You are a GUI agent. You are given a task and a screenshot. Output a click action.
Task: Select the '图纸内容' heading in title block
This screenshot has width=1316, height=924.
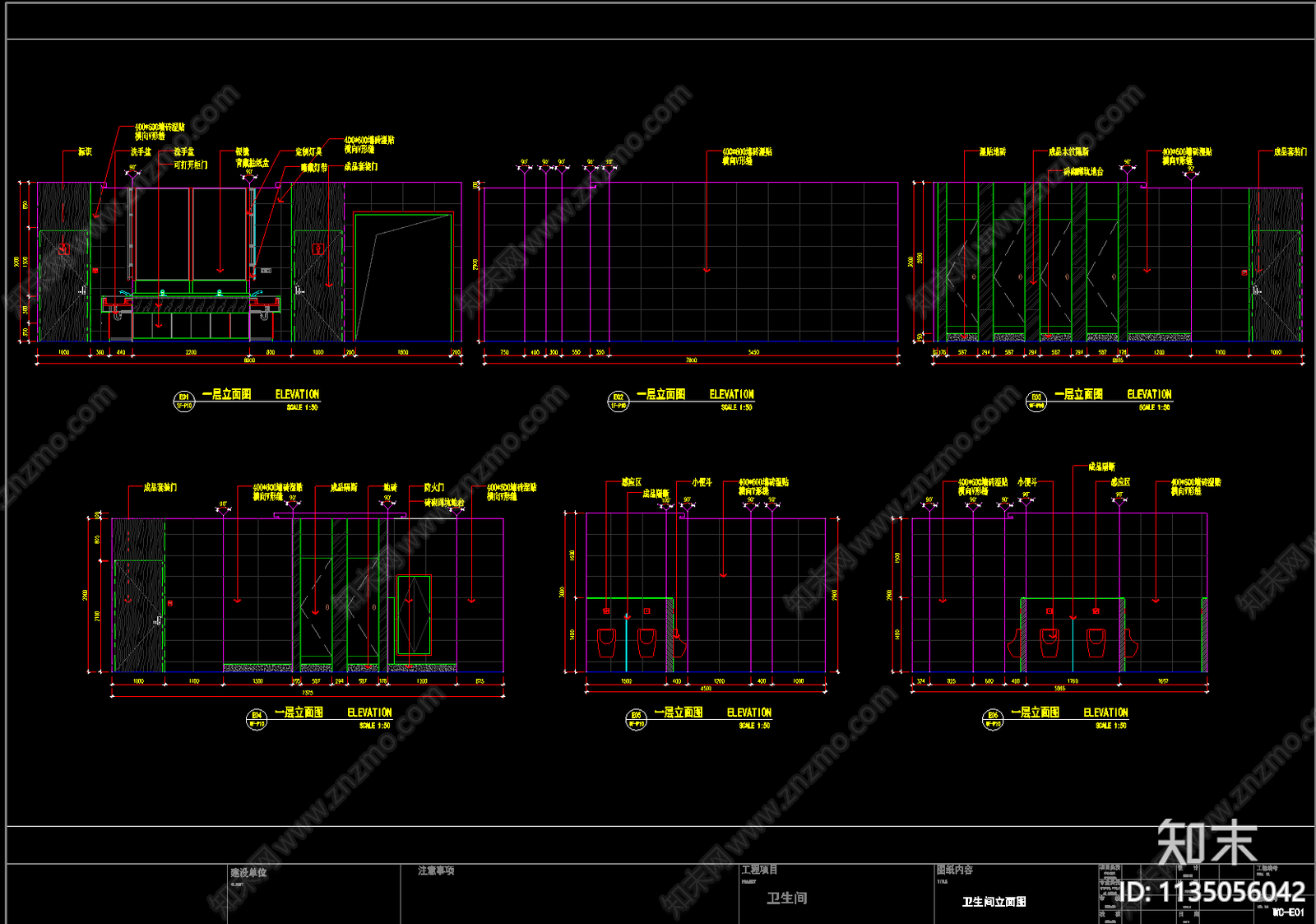[x=955, y=870]
